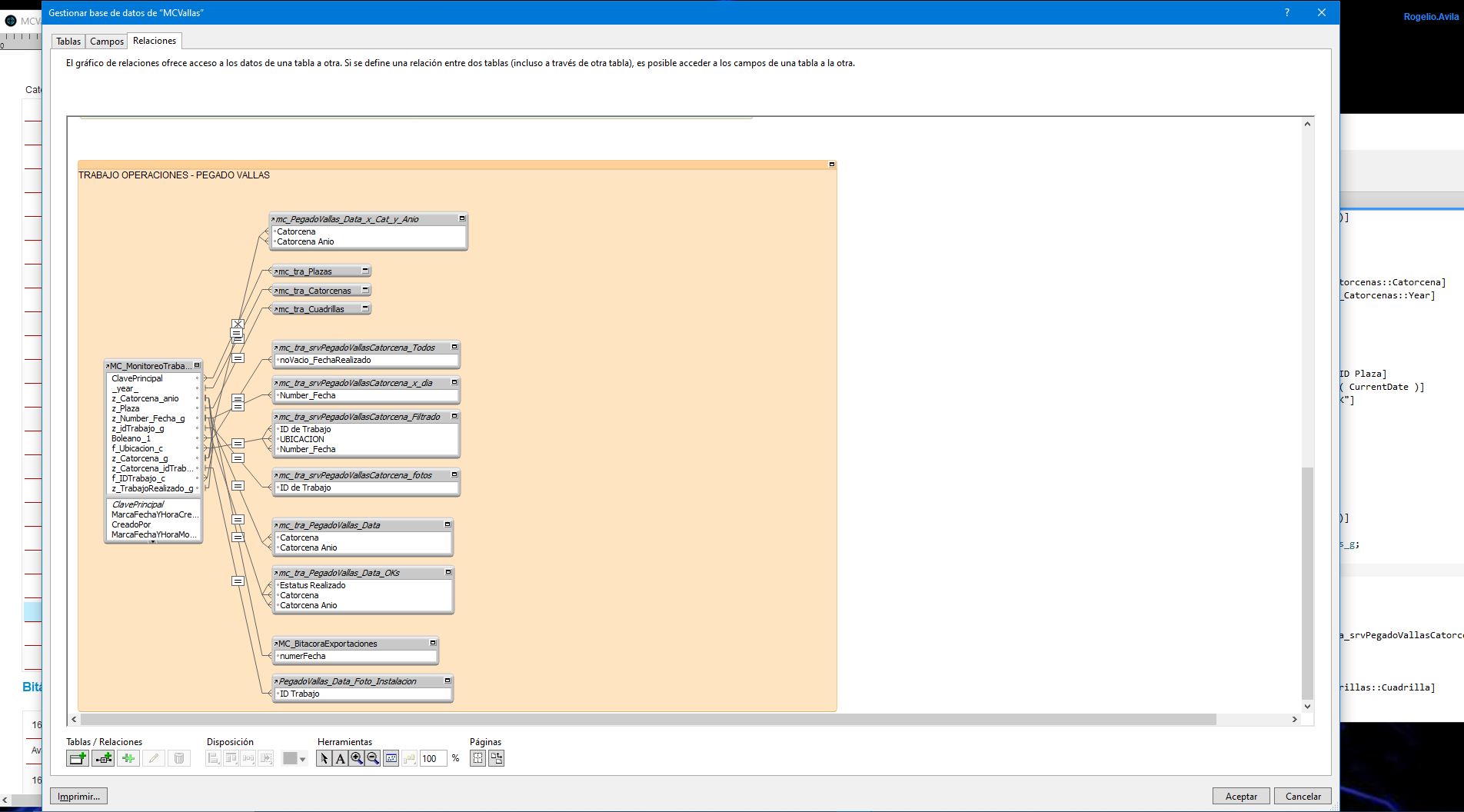This screenshot has height=812, width=1464.
Task: Toggle collapse on MC_BitacoraExportaciones table
Action: click(x=433, y=643)
